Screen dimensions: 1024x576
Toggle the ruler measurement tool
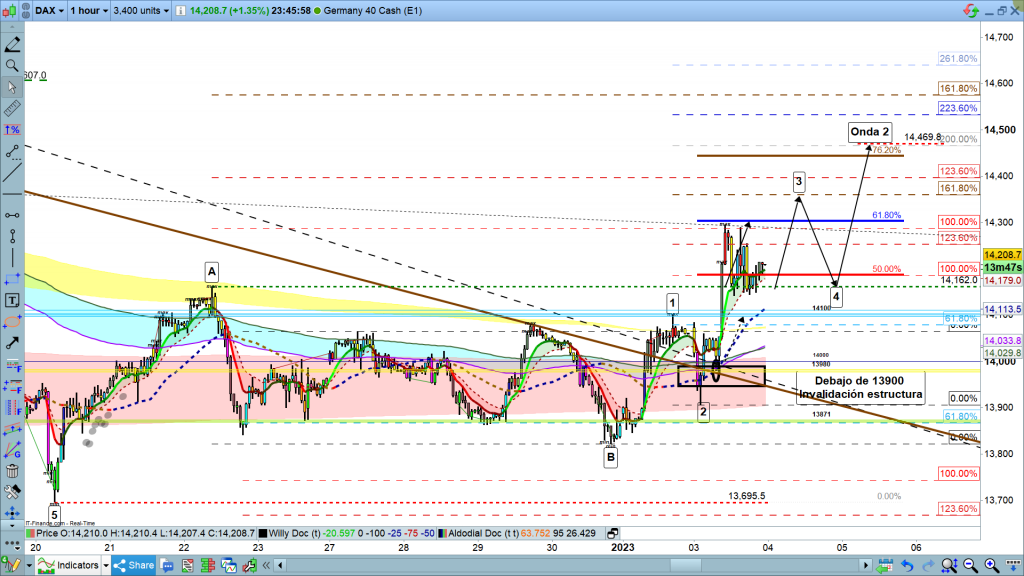[x=12, y=109]
